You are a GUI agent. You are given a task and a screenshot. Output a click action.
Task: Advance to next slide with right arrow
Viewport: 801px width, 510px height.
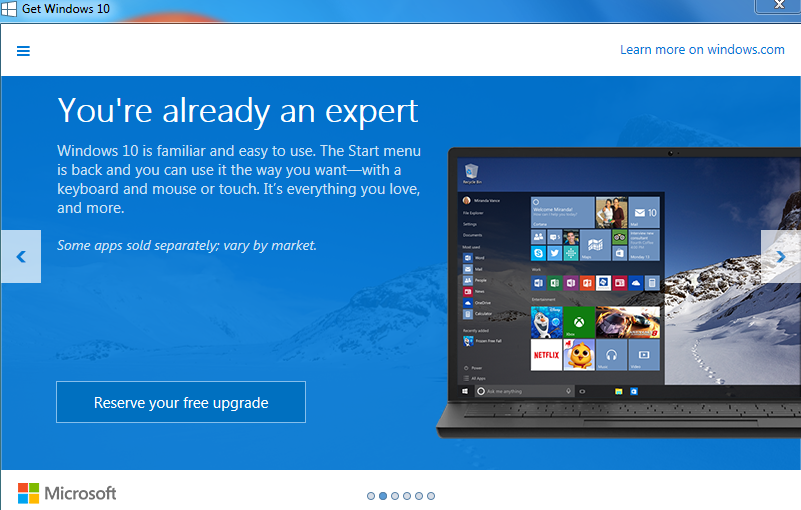(x=781, y=257)
